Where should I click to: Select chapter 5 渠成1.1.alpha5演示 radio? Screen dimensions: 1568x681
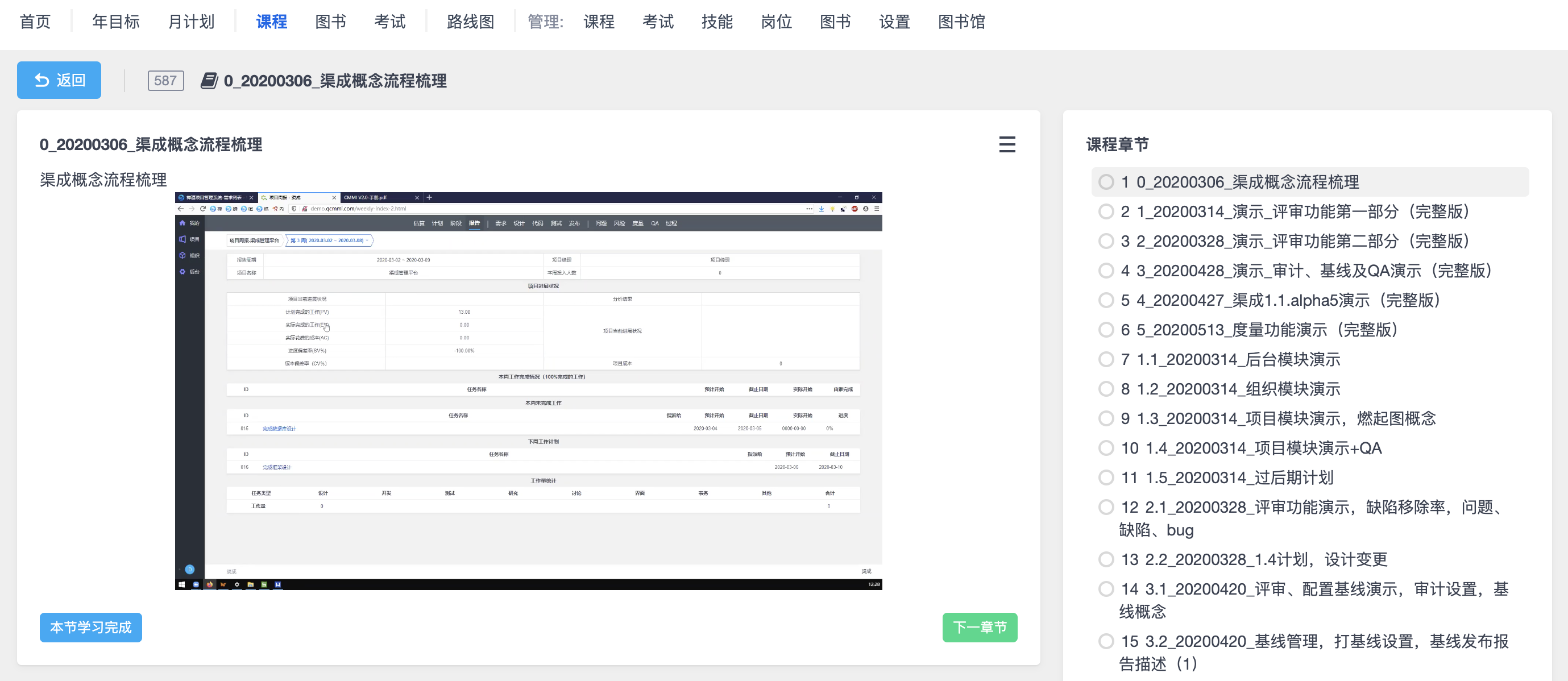(1106, 300)
